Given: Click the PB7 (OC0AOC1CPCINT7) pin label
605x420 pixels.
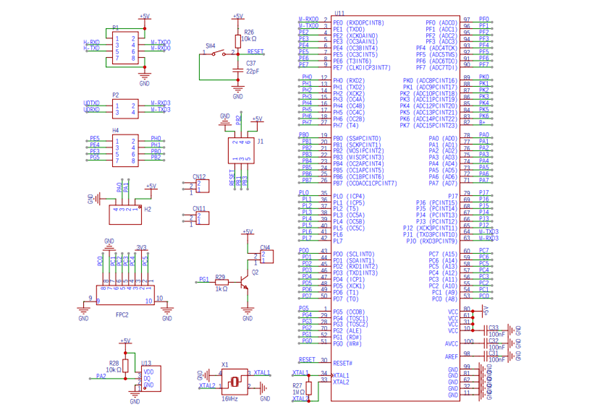Looking at the screenshot, I should click(x=365, y=183).
